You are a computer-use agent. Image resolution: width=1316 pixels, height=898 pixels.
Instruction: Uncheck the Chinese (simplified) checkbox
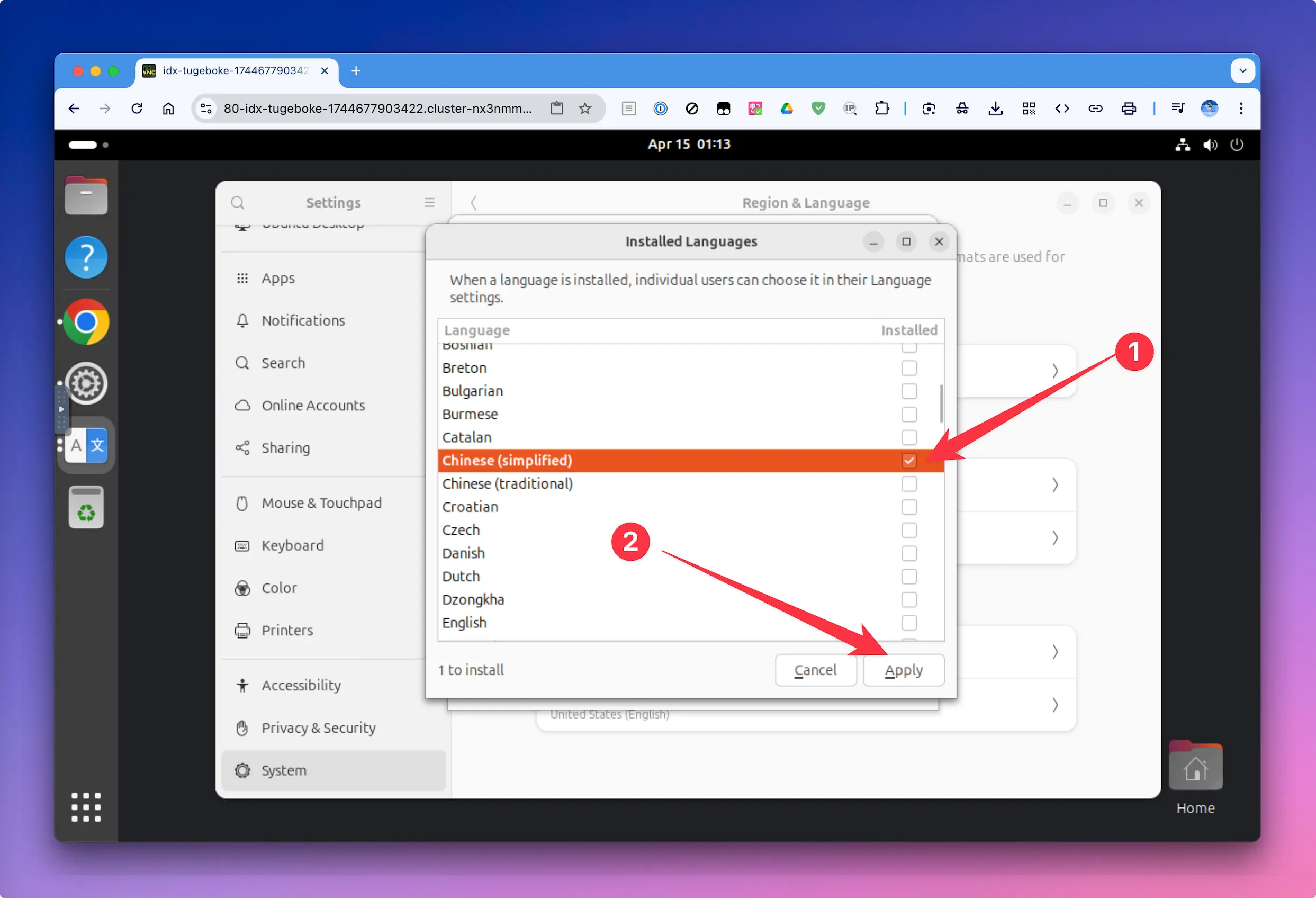909,461
